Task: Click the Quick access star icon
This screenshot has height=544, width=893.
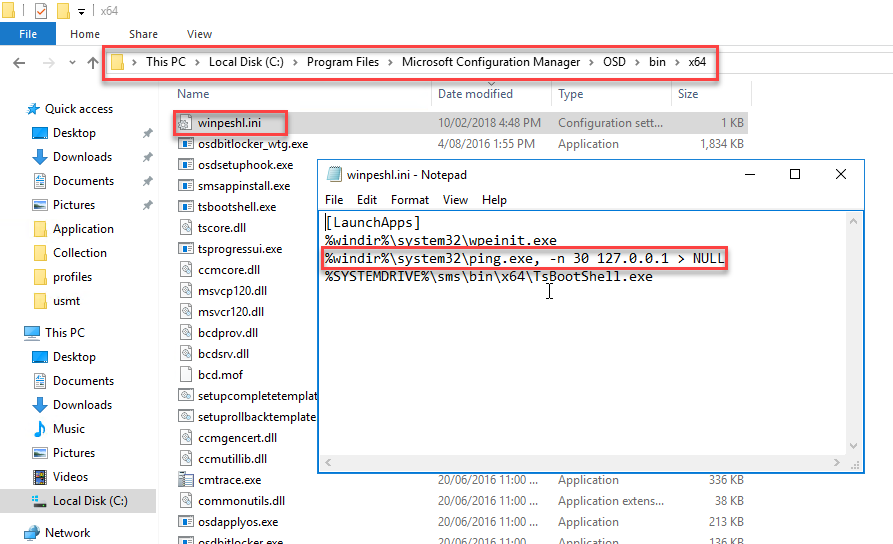Action: tap(33, 109)
